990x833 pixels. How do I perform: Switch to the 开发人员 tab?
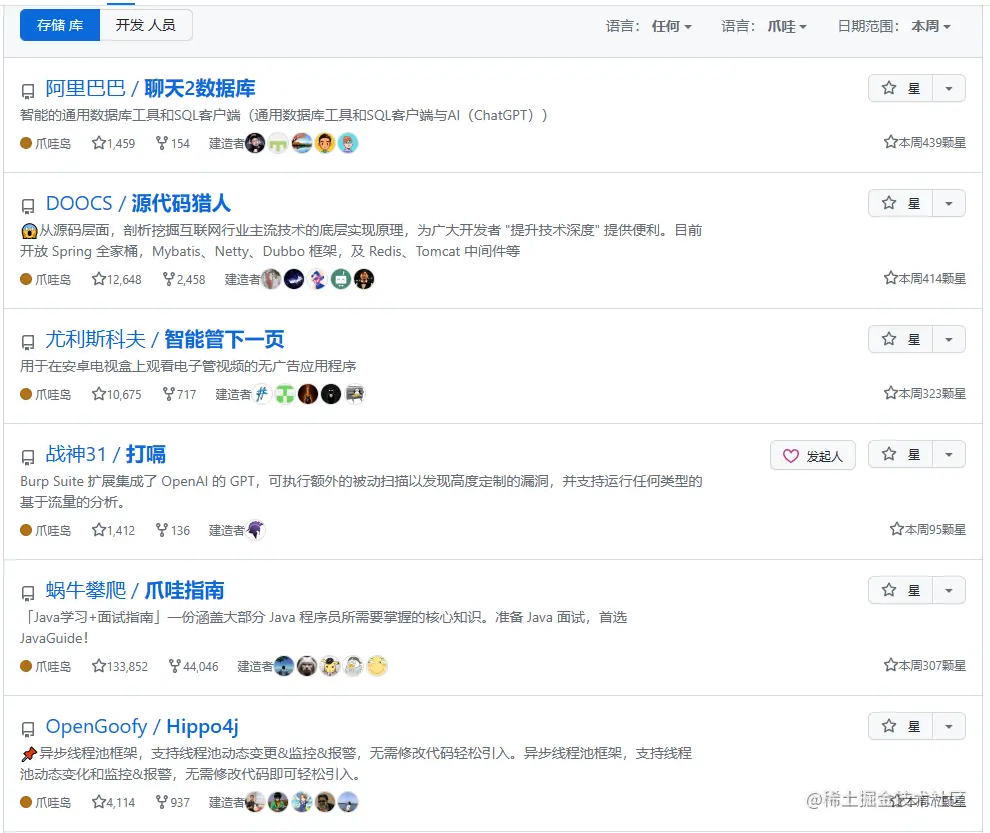(x=146, y=25)
